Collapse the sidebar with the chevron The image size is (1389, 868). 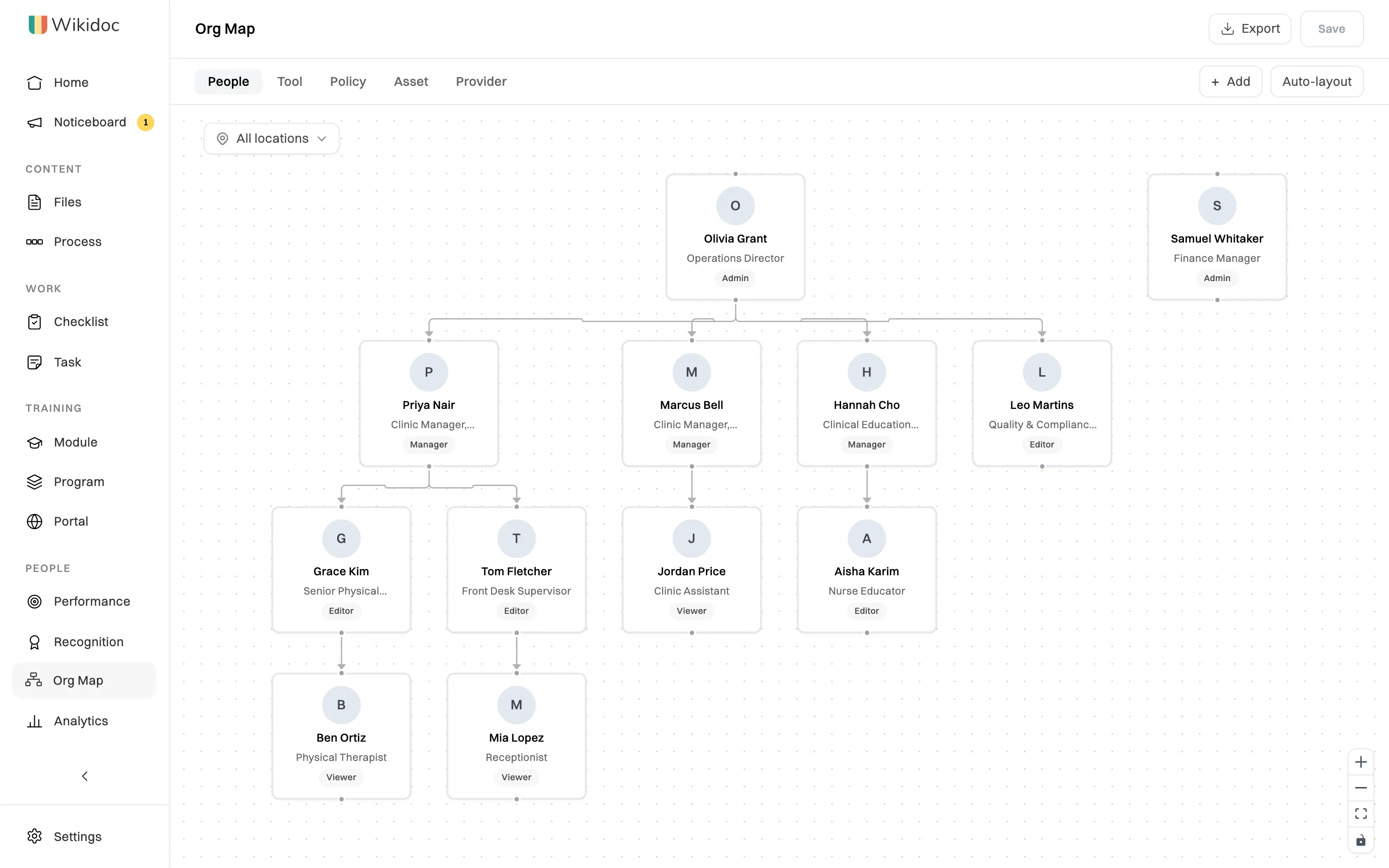85,776
